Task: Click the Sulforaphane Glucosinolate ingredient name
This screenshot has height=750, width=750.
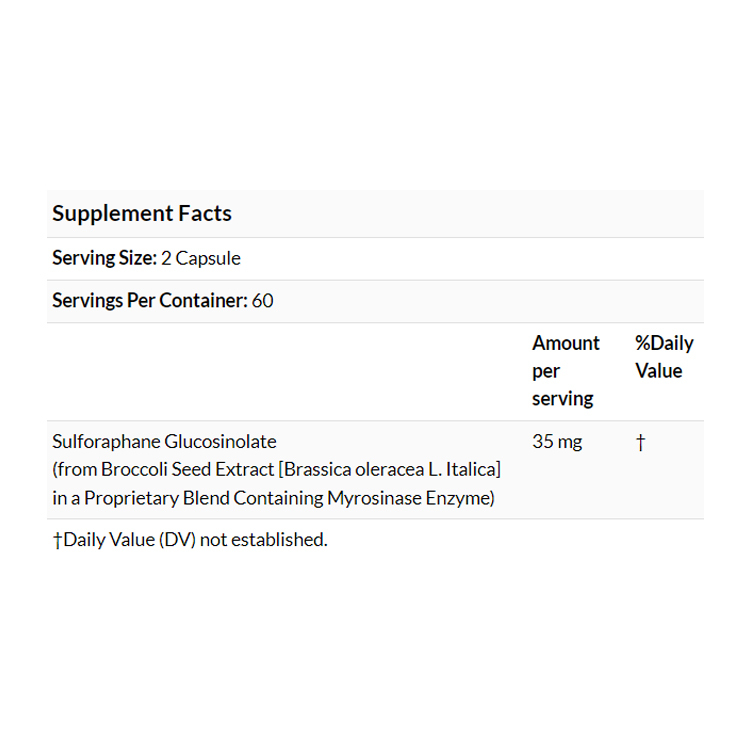Action: click(164, 441)
